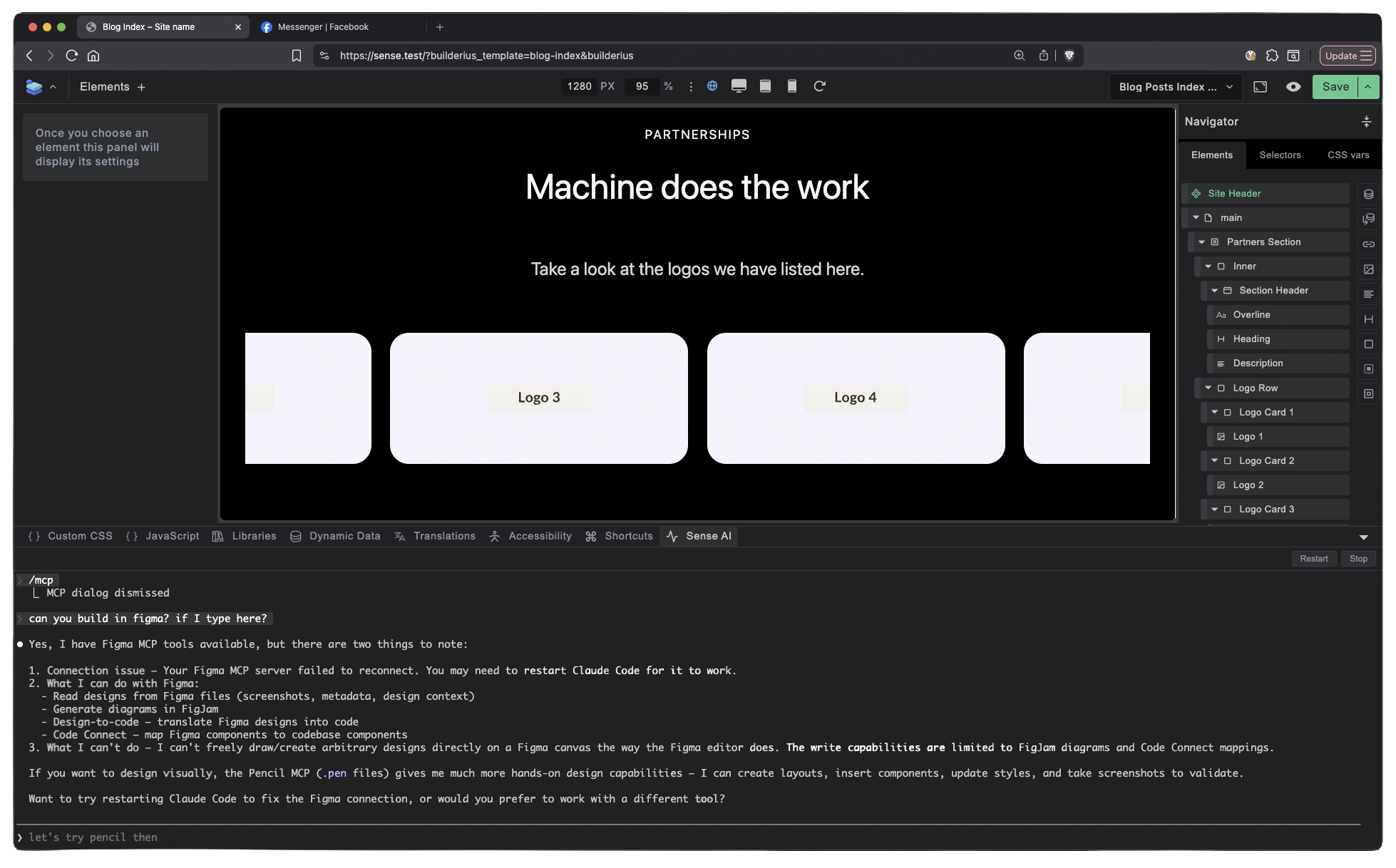Open the Dynamic Data panel

click(344, 536)
